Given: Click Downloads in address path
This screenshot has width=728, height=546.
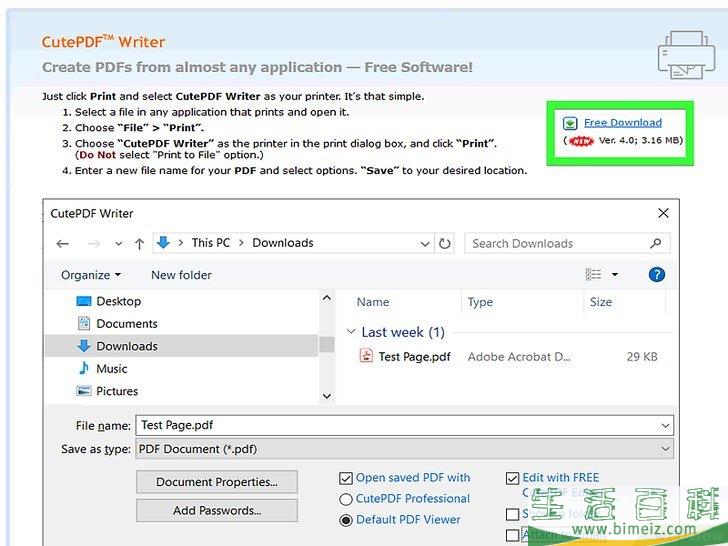Looking at the screenshot, I should 283,243.
